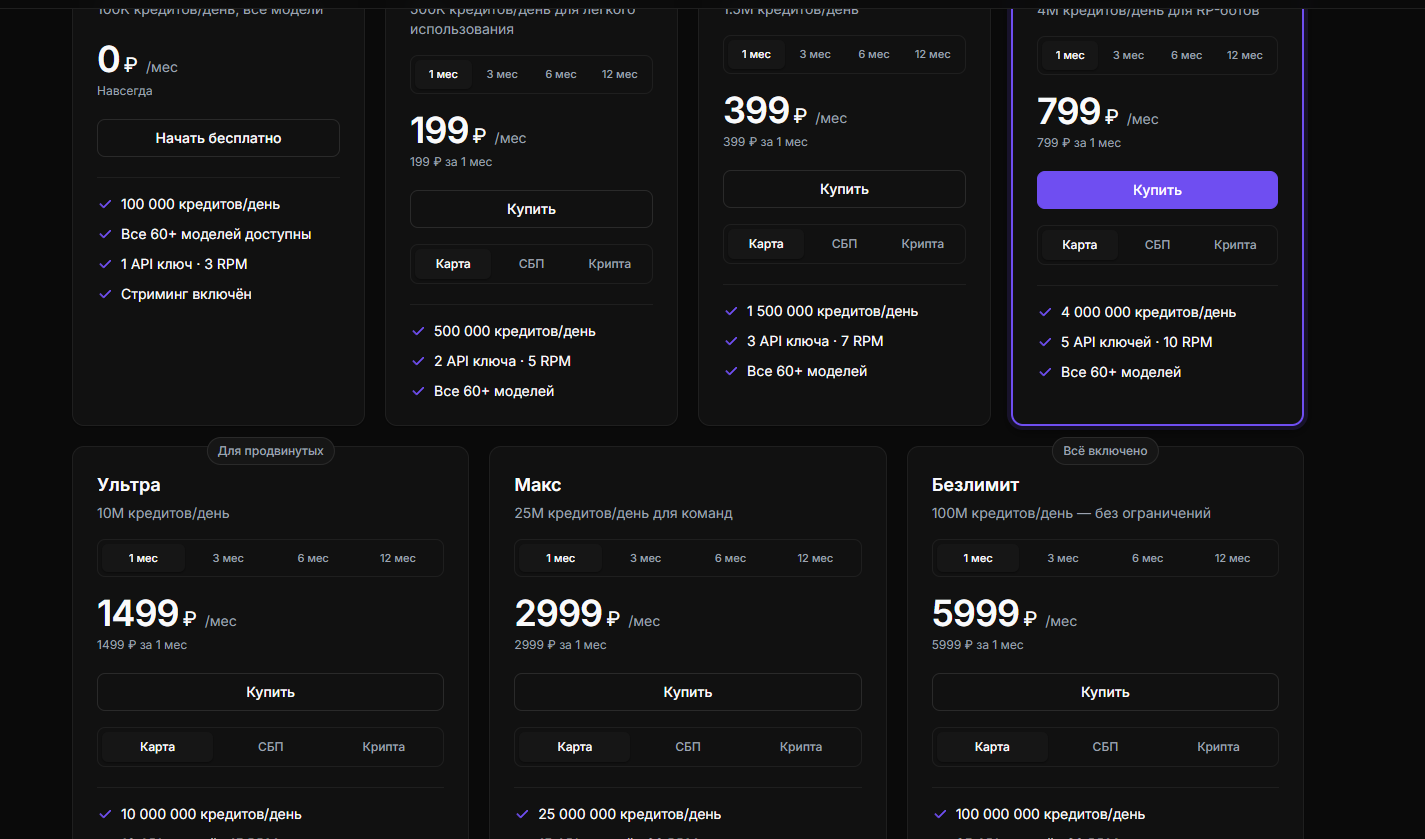Buy the Безлимит plan
1425x839 pixels.
(x=1105, y=692)
